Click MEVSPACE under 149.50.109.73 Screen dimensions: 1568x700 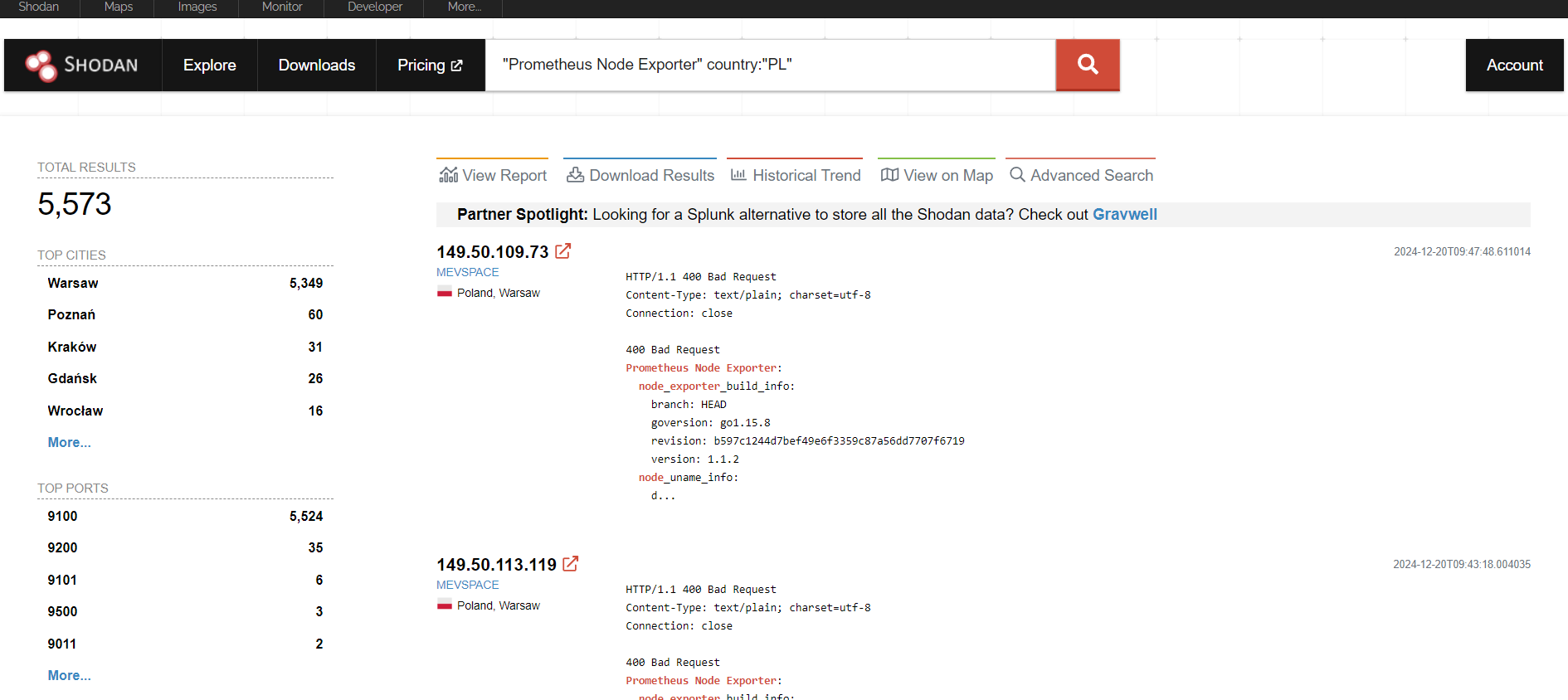tap(468, 272)
